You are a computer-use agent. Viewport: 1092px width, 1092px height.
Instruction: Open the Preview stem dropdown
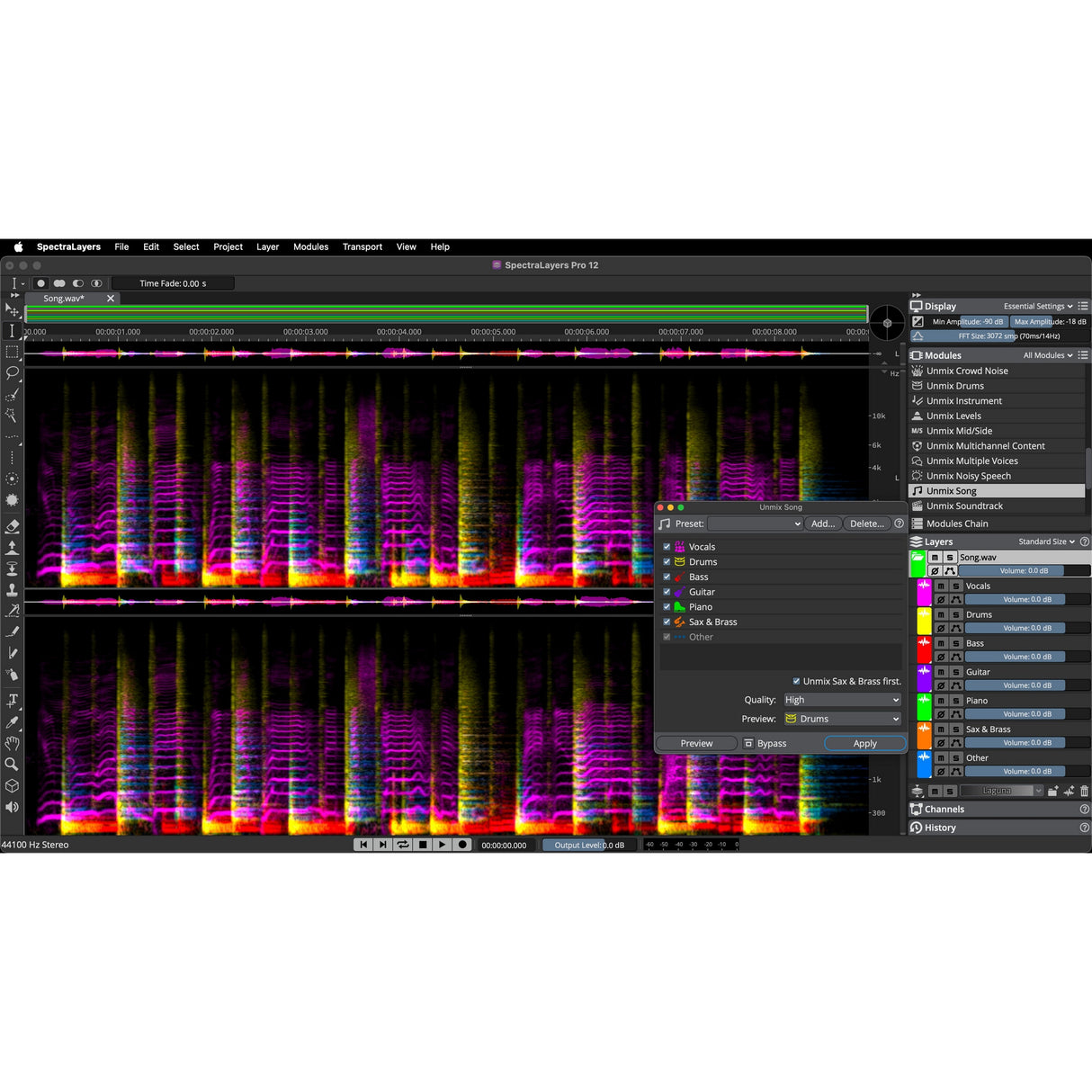841,718
